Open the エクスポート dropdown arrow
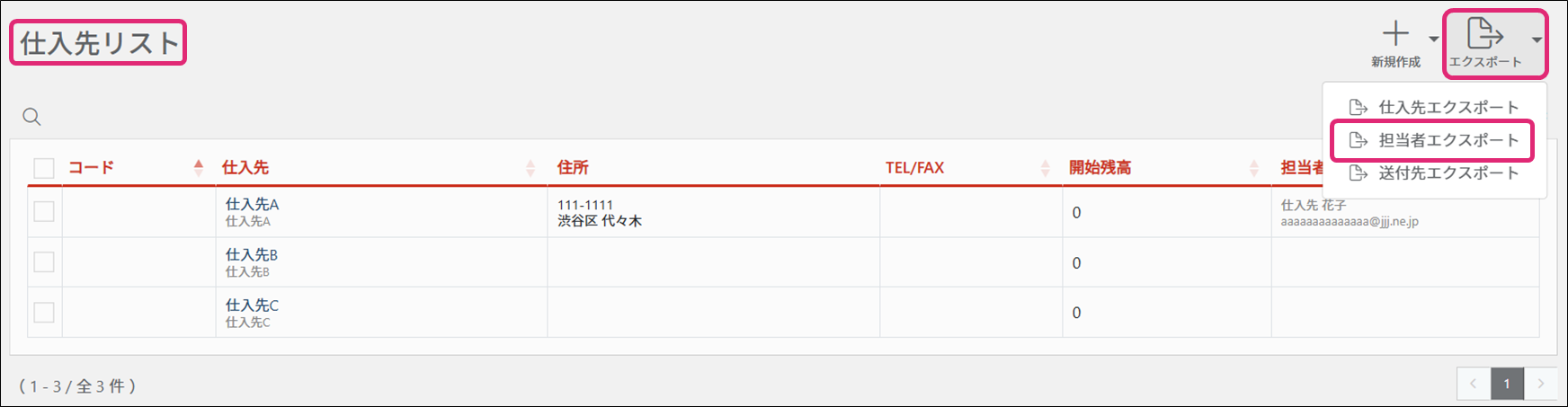This screenshot has height=407, width=1568. click(x=1537, y=40)
